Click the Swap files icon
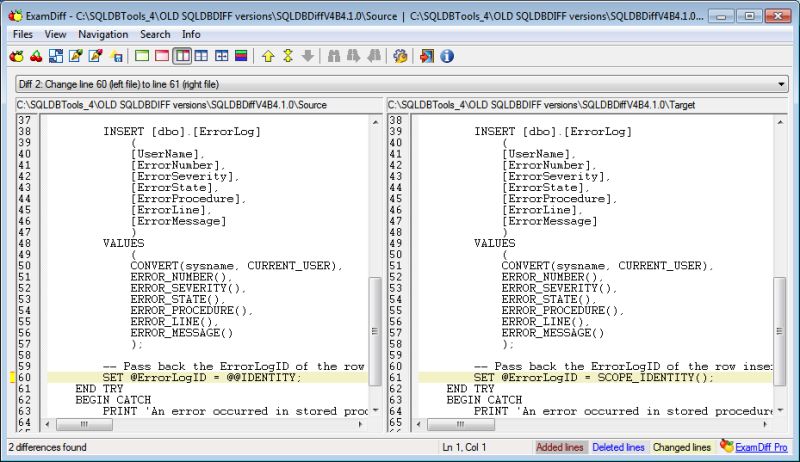 point(56,56)
